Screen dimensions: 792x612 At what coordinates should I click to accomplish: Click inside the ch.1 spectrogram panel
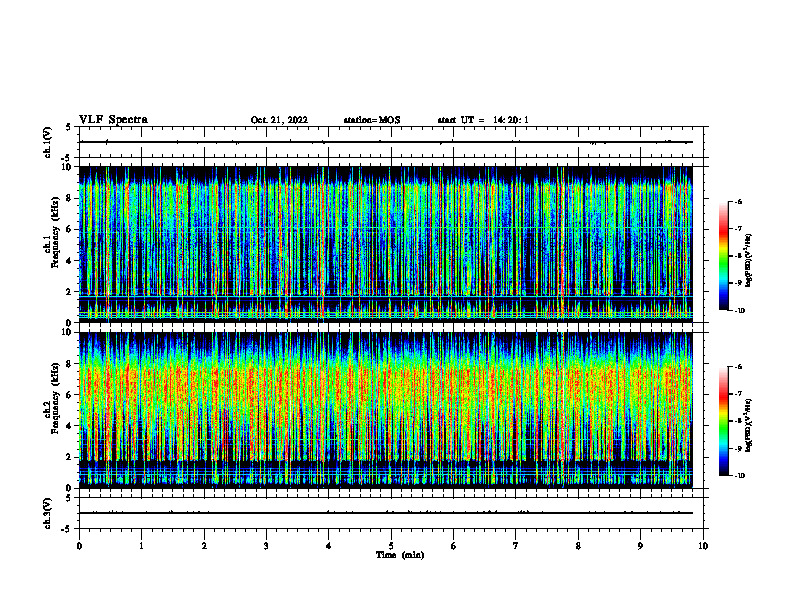coord(386,244)
